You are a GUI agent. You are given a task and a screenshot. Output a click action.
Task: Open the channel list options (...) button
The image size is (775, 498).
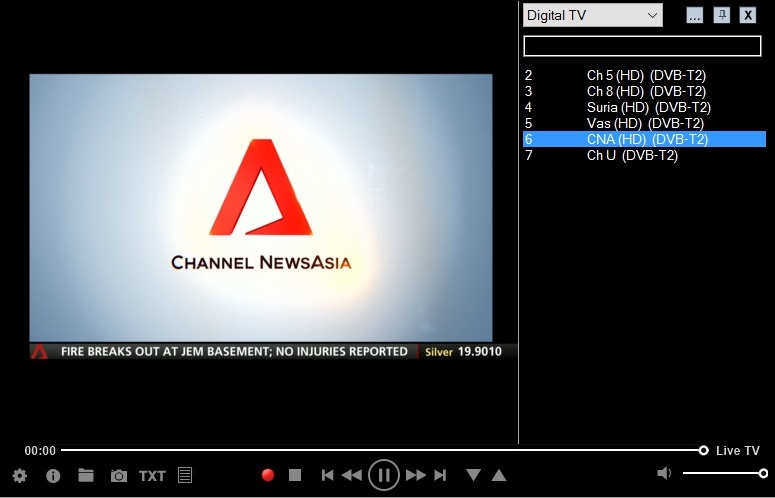tap(694, 15)
